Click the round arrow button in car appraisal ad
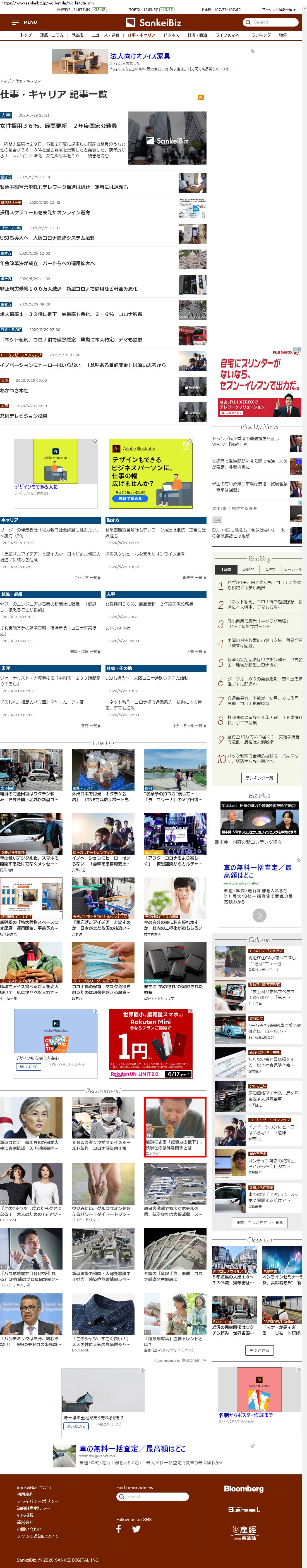The image size is (307, 1568). (260, 915)
